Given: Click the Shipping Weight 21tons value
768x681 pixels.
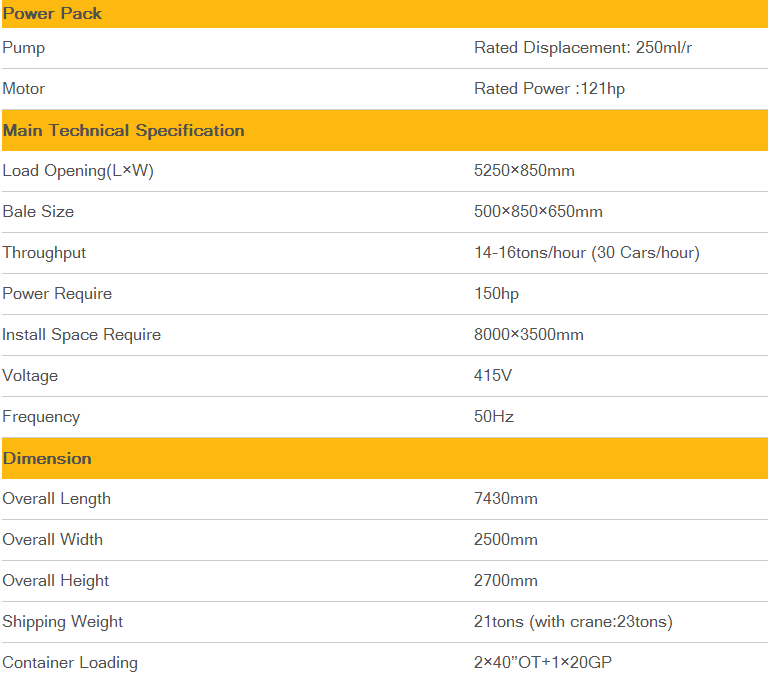Looking at the screenshot, I should pos(573,622).
